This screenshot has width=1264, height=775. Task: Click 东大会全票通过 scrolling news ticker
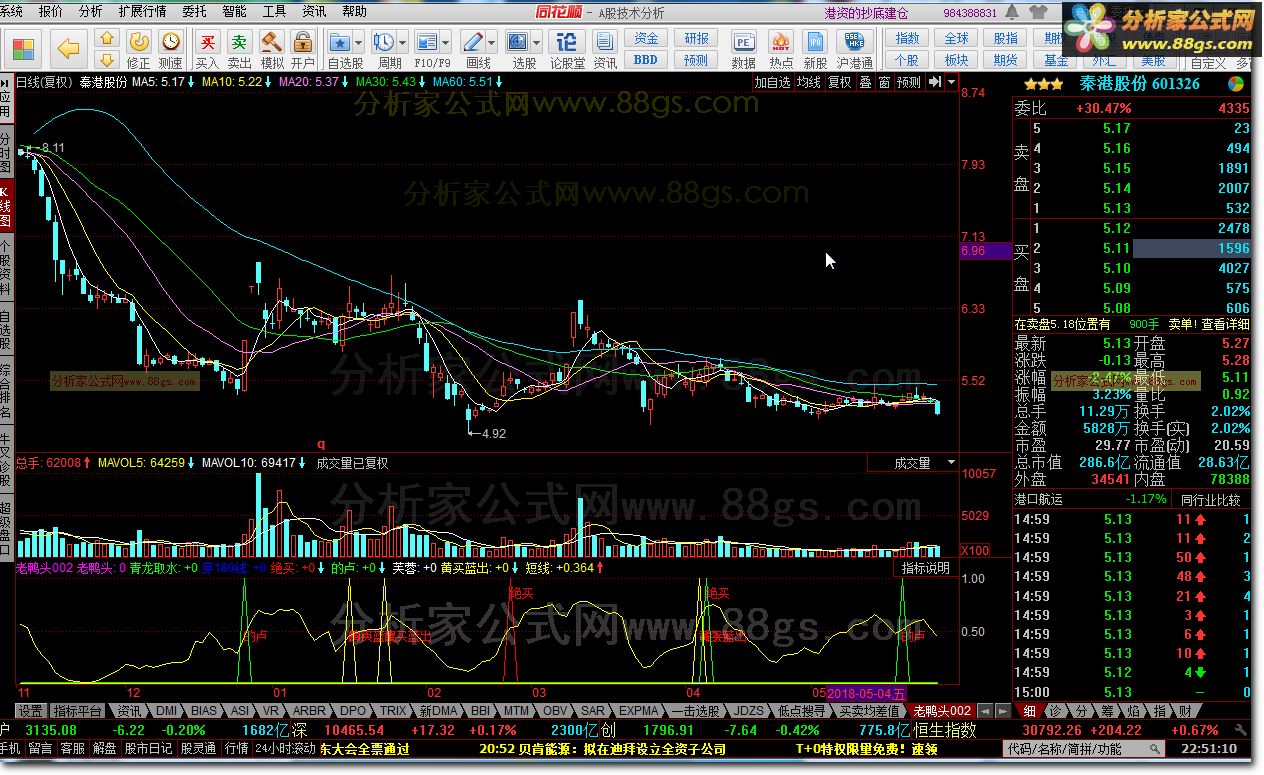click(x=364, y=748)
